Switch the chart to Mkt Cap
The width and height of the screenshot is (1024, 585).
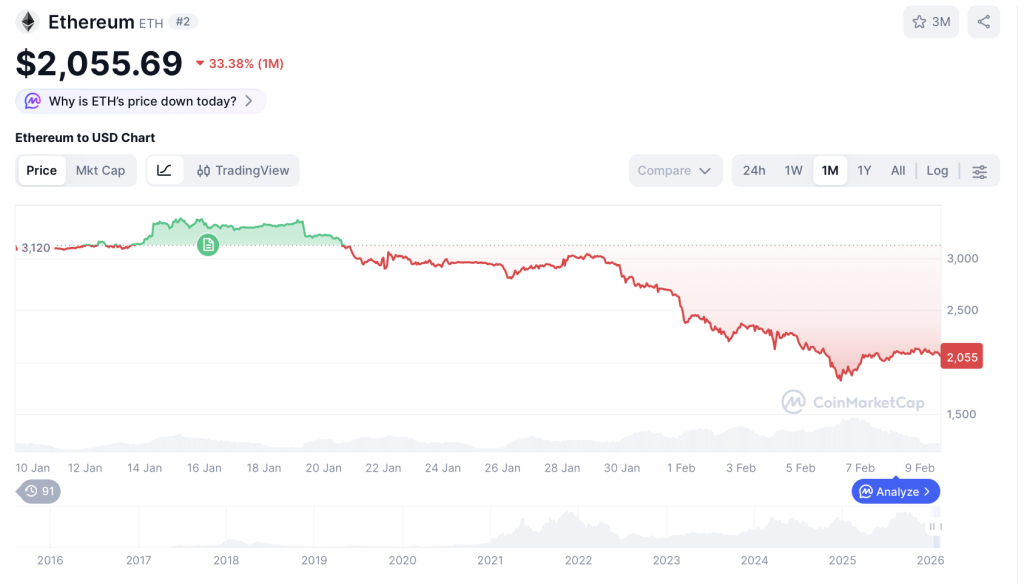pos(100,170)
